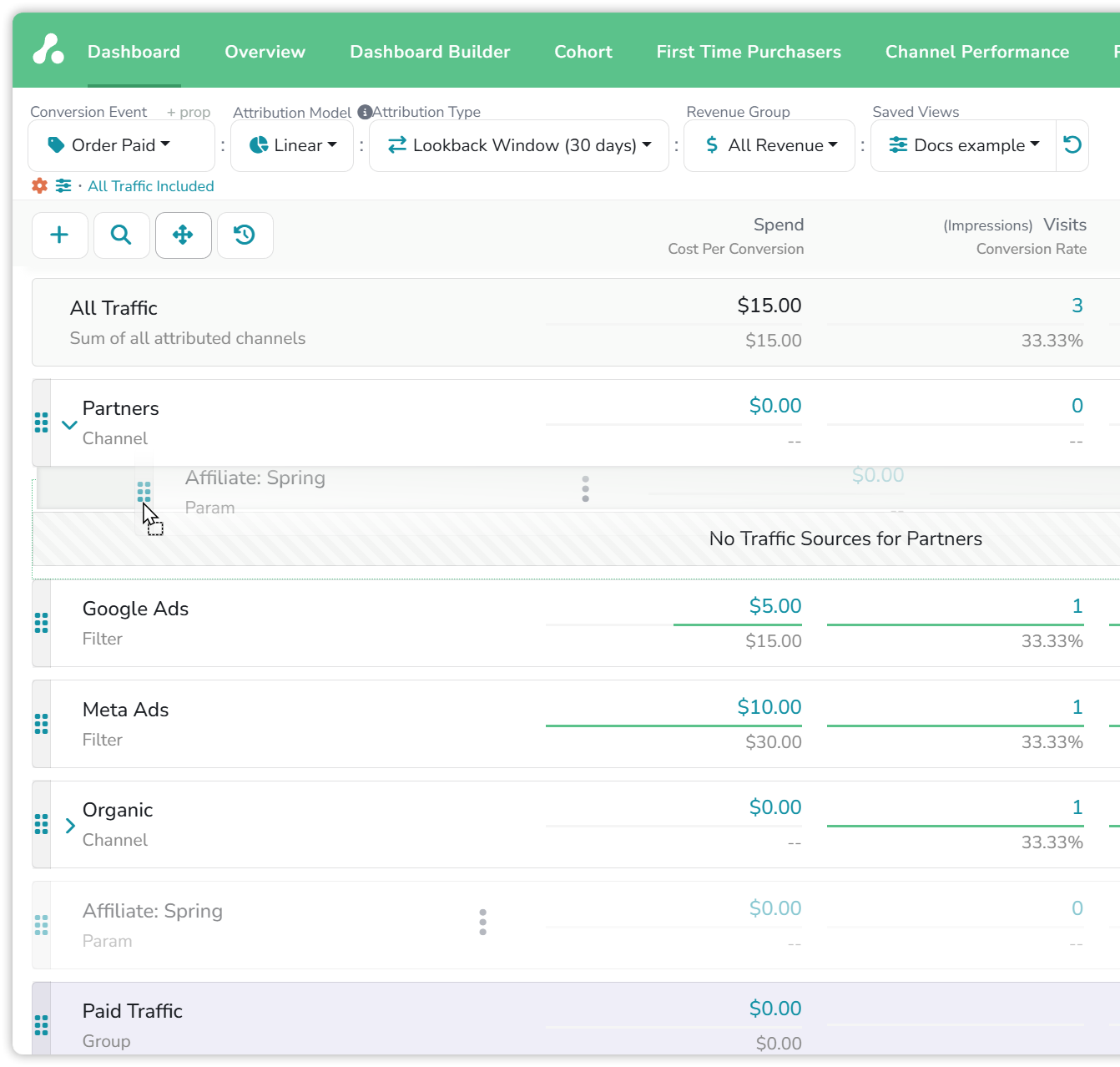Click the All Traffic visits value 3
Screen dimensions: 1120x1067
[x=1077, y=306]
